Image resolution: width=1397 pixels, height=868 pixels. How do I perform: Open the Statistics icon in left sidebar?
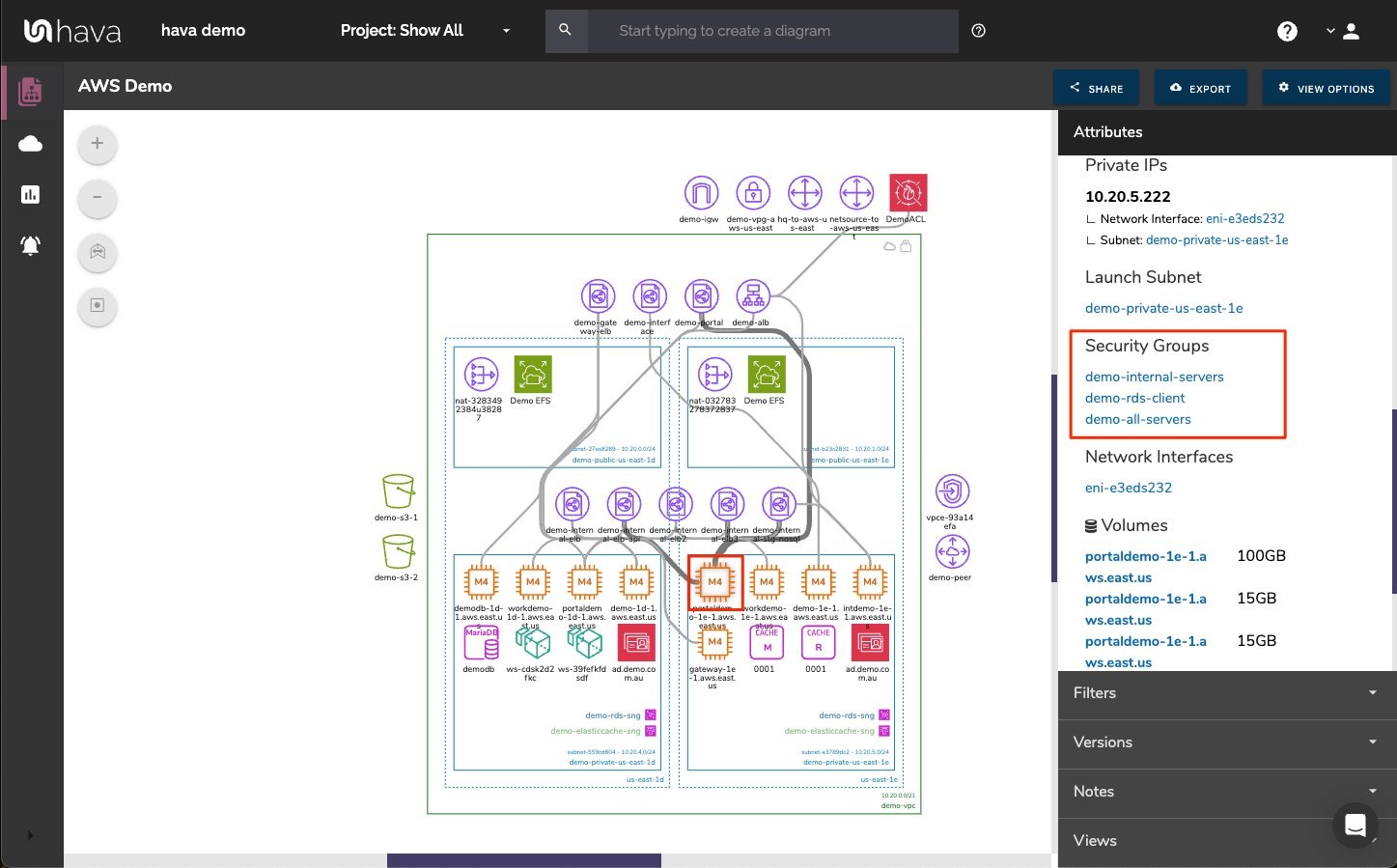click(x=30, y=194)
